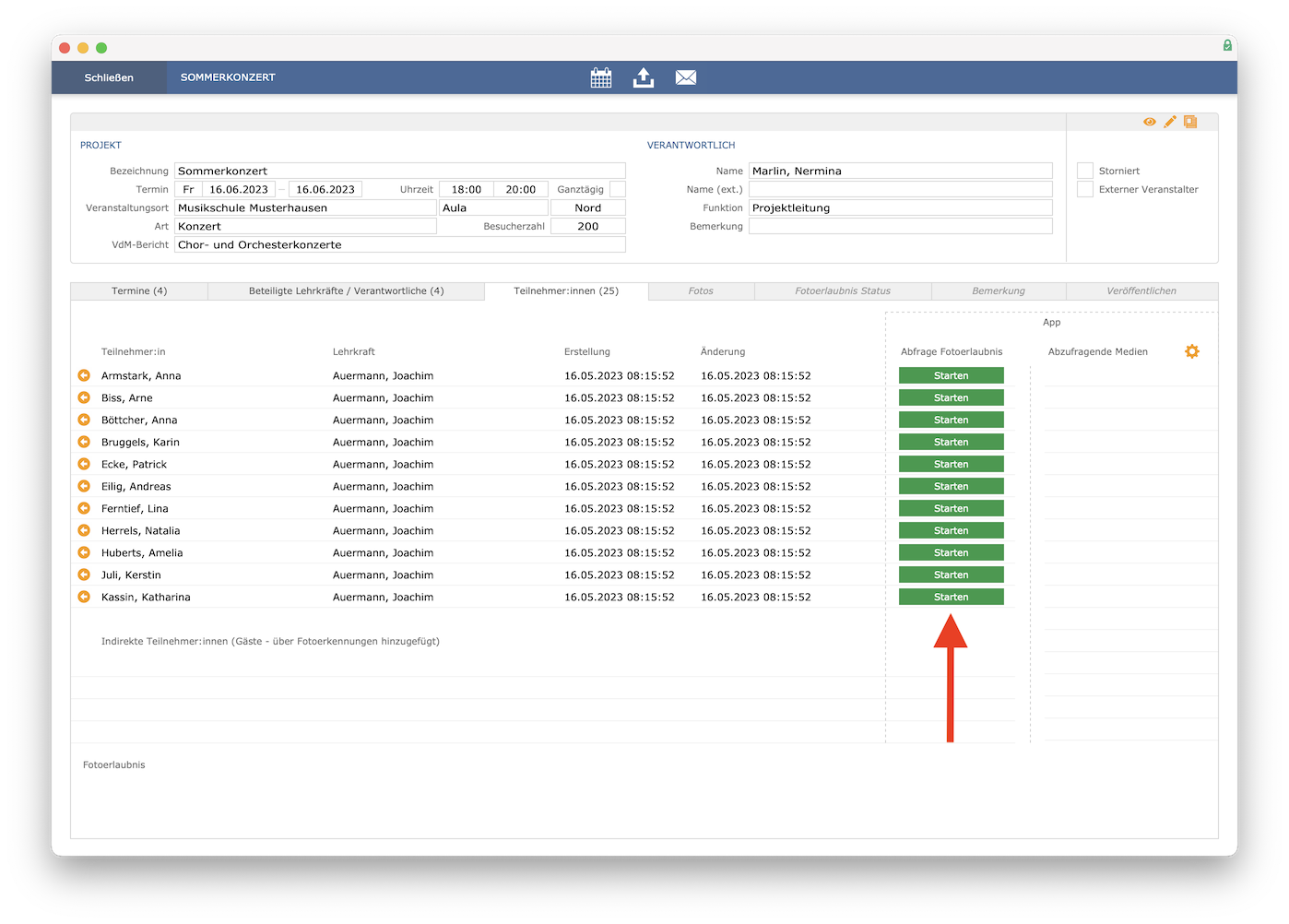Toggle the Ganztägig checkbox

pyautogui.click(x=618, y=189)
